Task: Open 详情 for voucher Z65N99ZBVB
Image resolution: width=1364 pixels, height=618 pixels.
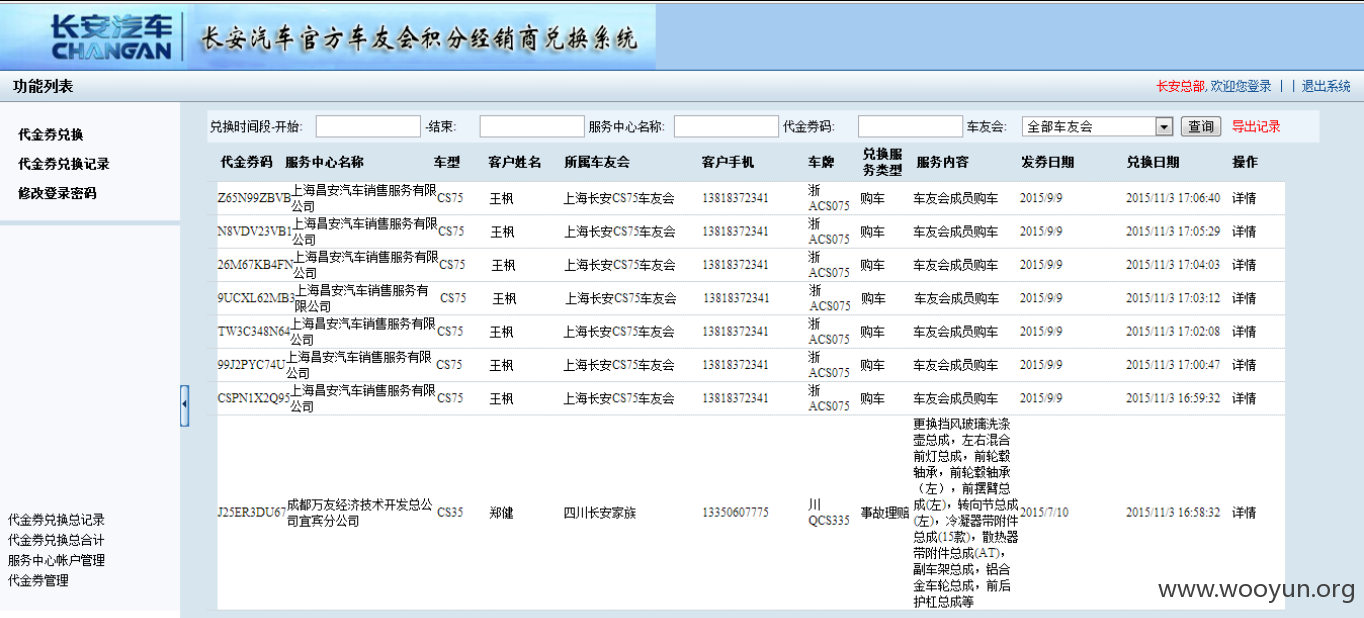Action: (1244, 198)
